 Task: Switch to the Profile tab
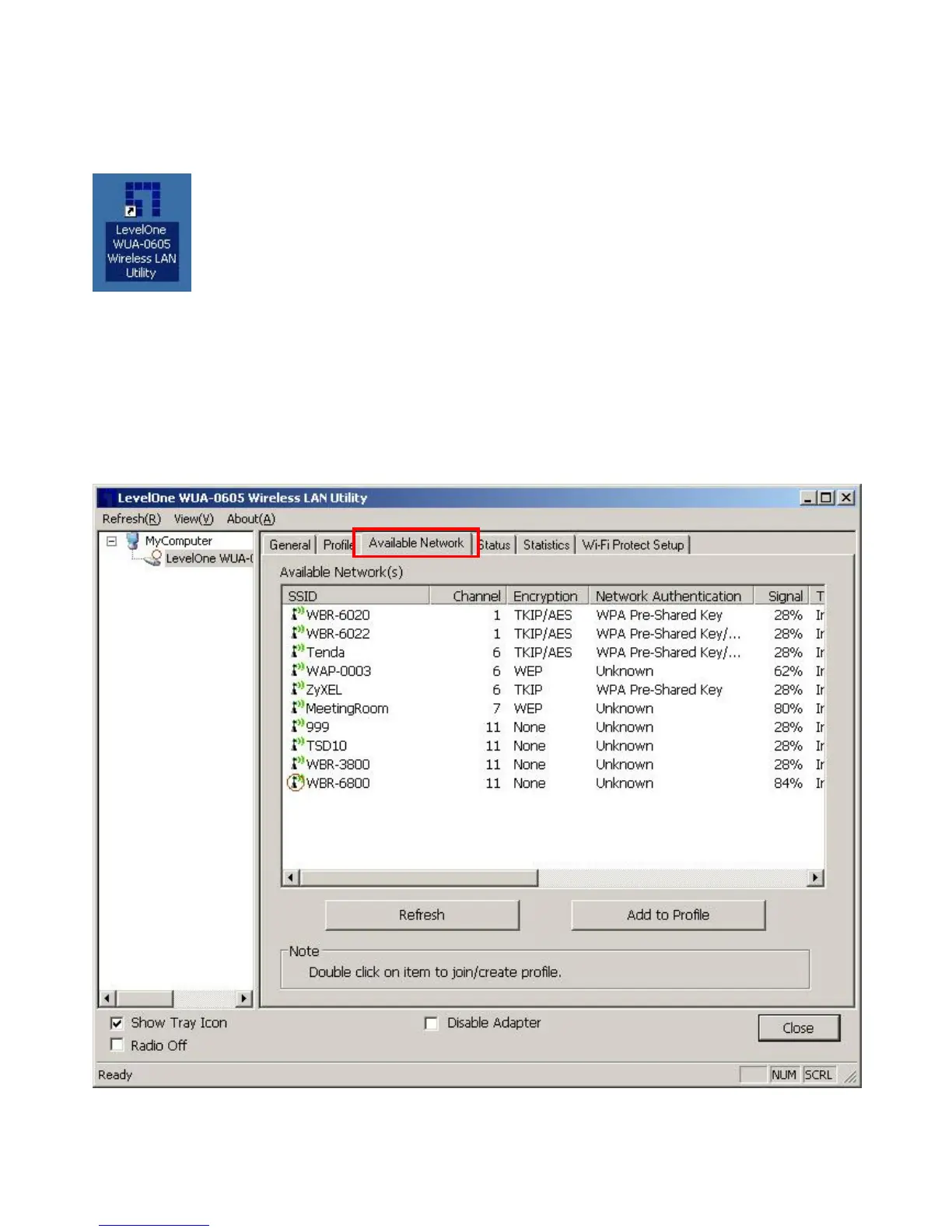(338, 544)
